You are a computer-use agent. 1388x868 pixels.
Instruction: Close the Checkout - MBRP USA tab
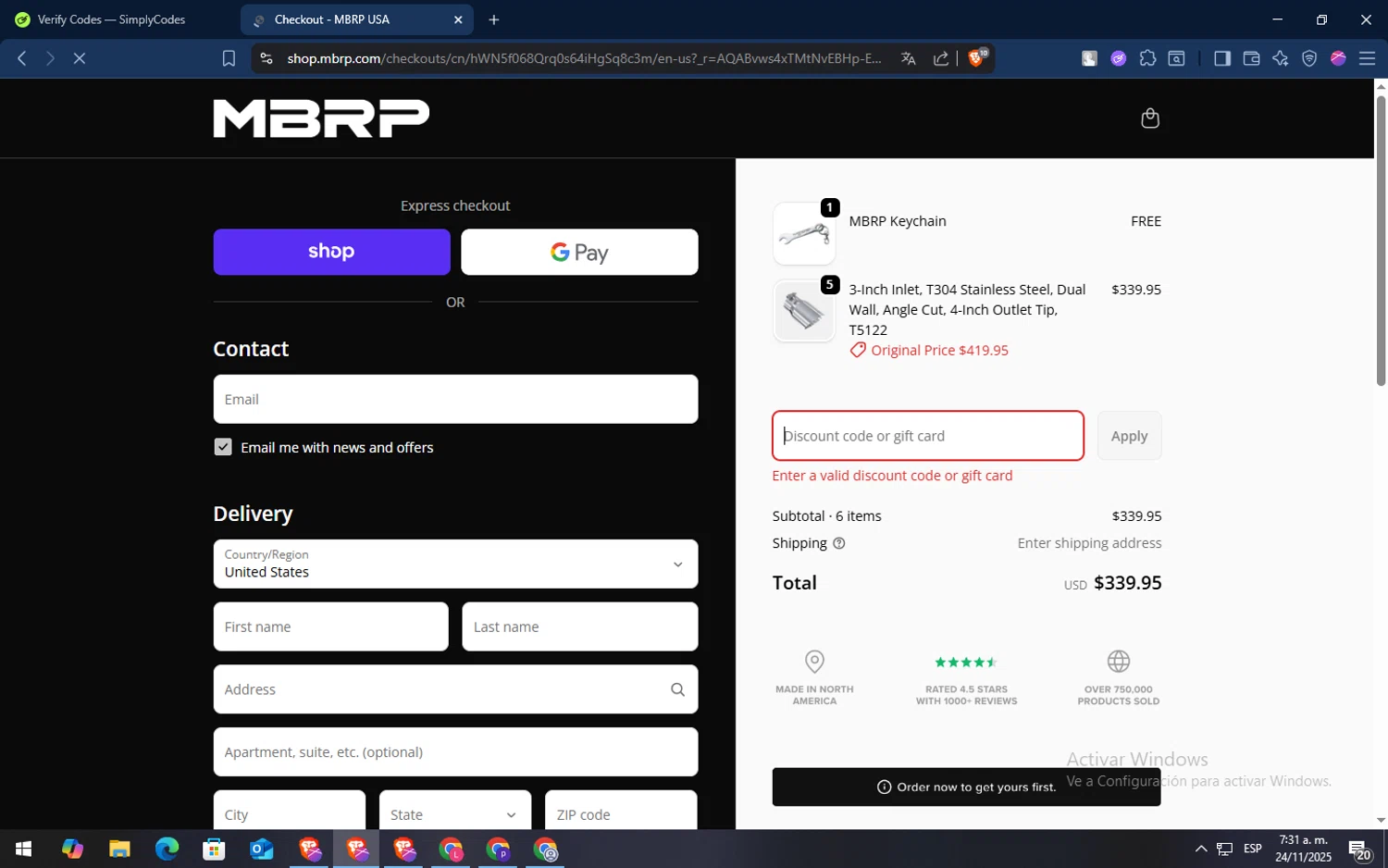(x=458, y=19)
